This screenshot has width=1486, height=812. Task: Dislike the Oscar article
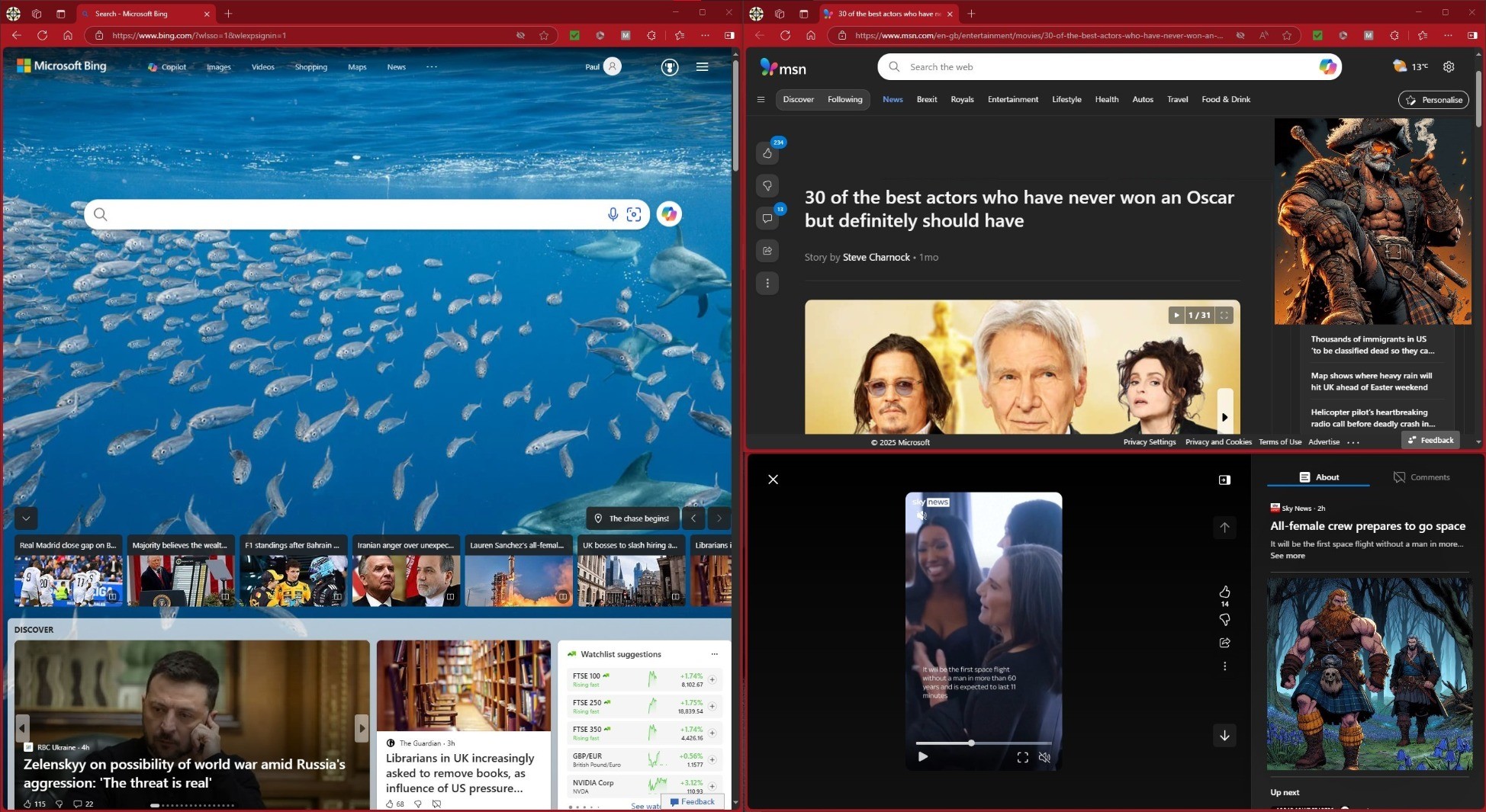tap(767, 185)
